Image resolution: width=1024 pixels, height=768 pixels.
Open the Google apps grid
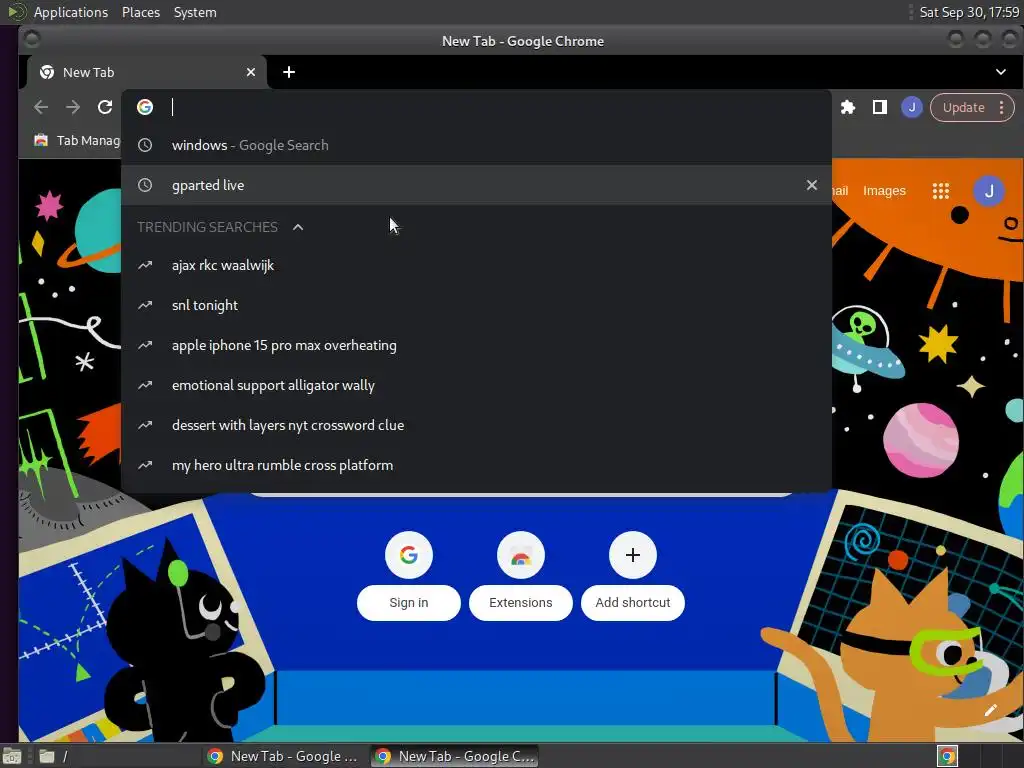click(940, 191)
